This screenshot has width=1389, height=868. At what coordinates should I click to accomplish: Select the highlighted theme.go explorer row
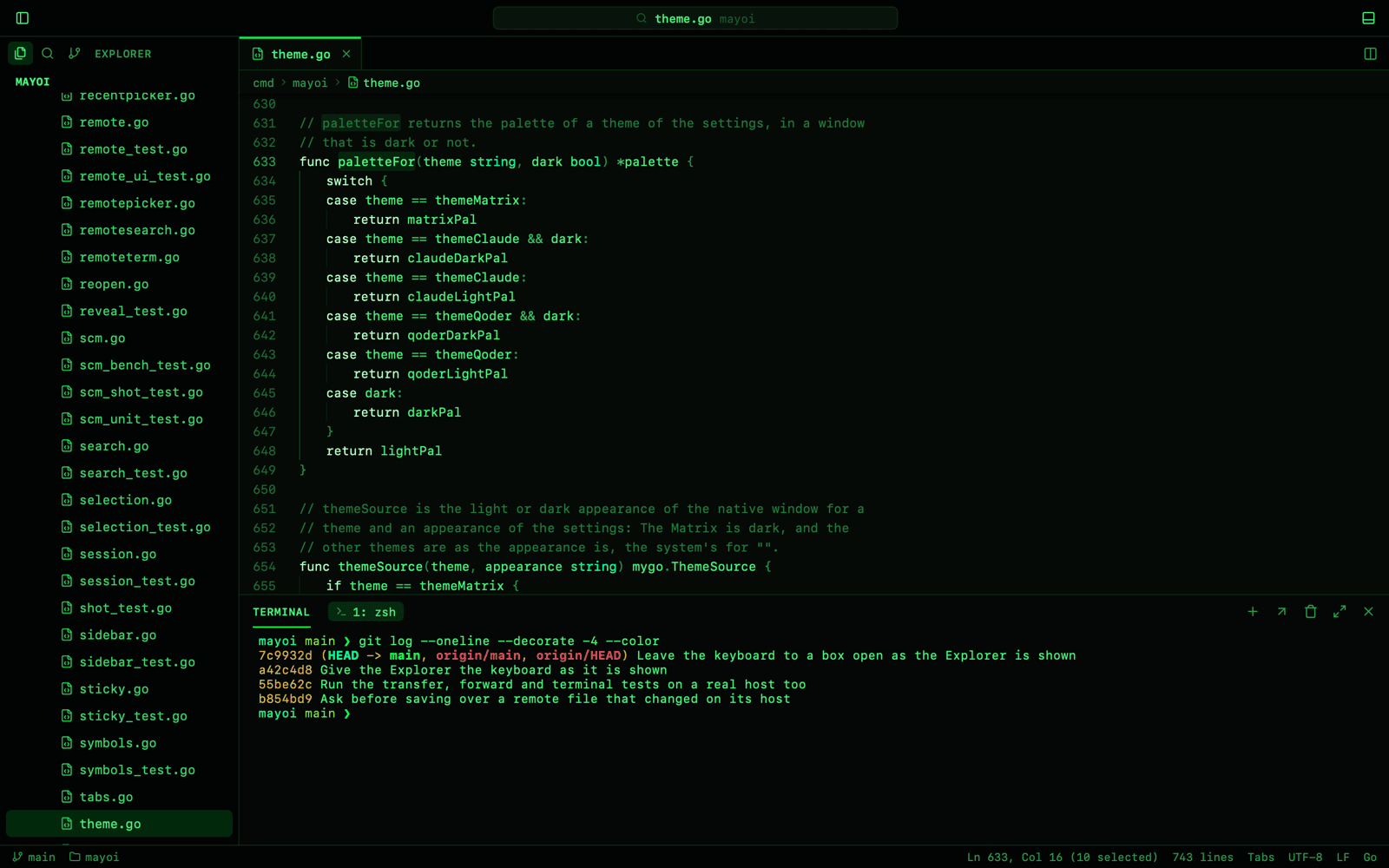point(119,824)
